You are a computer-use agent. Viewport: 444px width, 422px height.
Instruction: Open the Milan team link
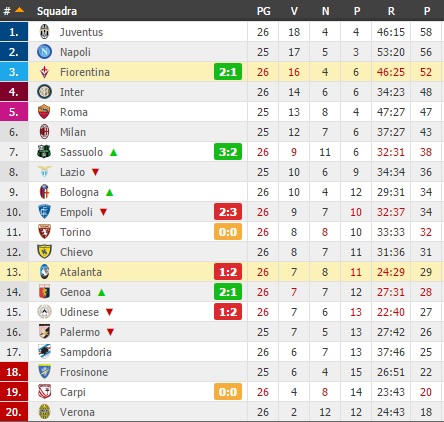(73, 132)
